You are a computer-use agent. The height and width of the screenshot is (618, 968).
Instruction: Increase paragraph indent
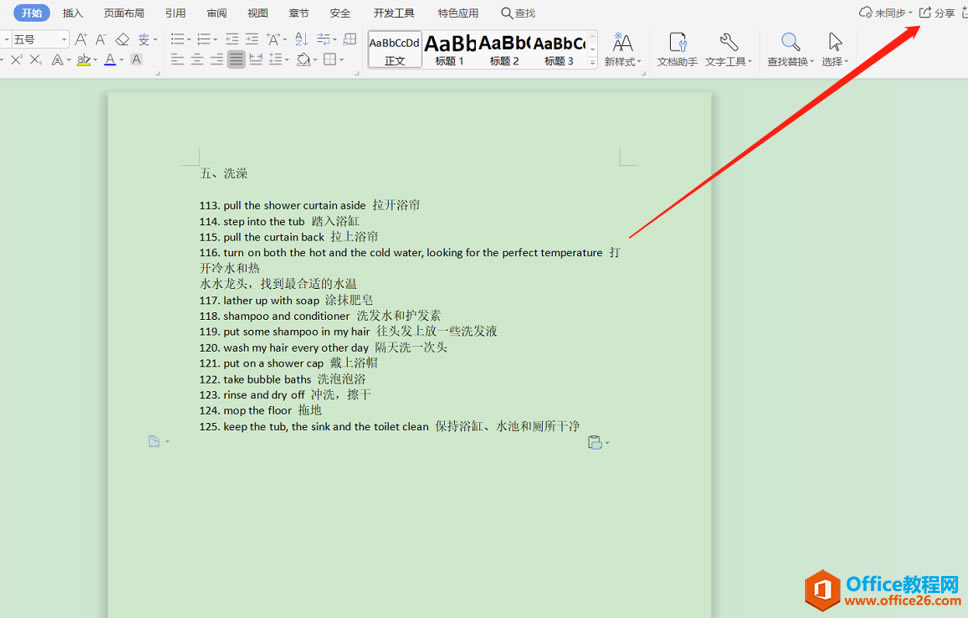252,40
